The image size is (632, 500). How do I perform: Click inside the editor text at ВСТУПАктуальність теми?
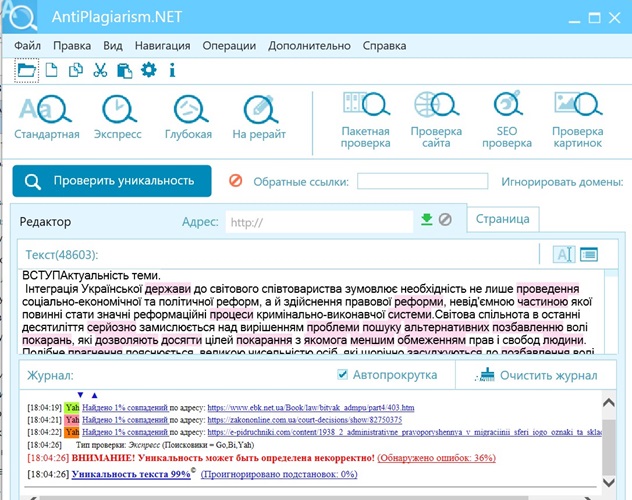[91, 276]
